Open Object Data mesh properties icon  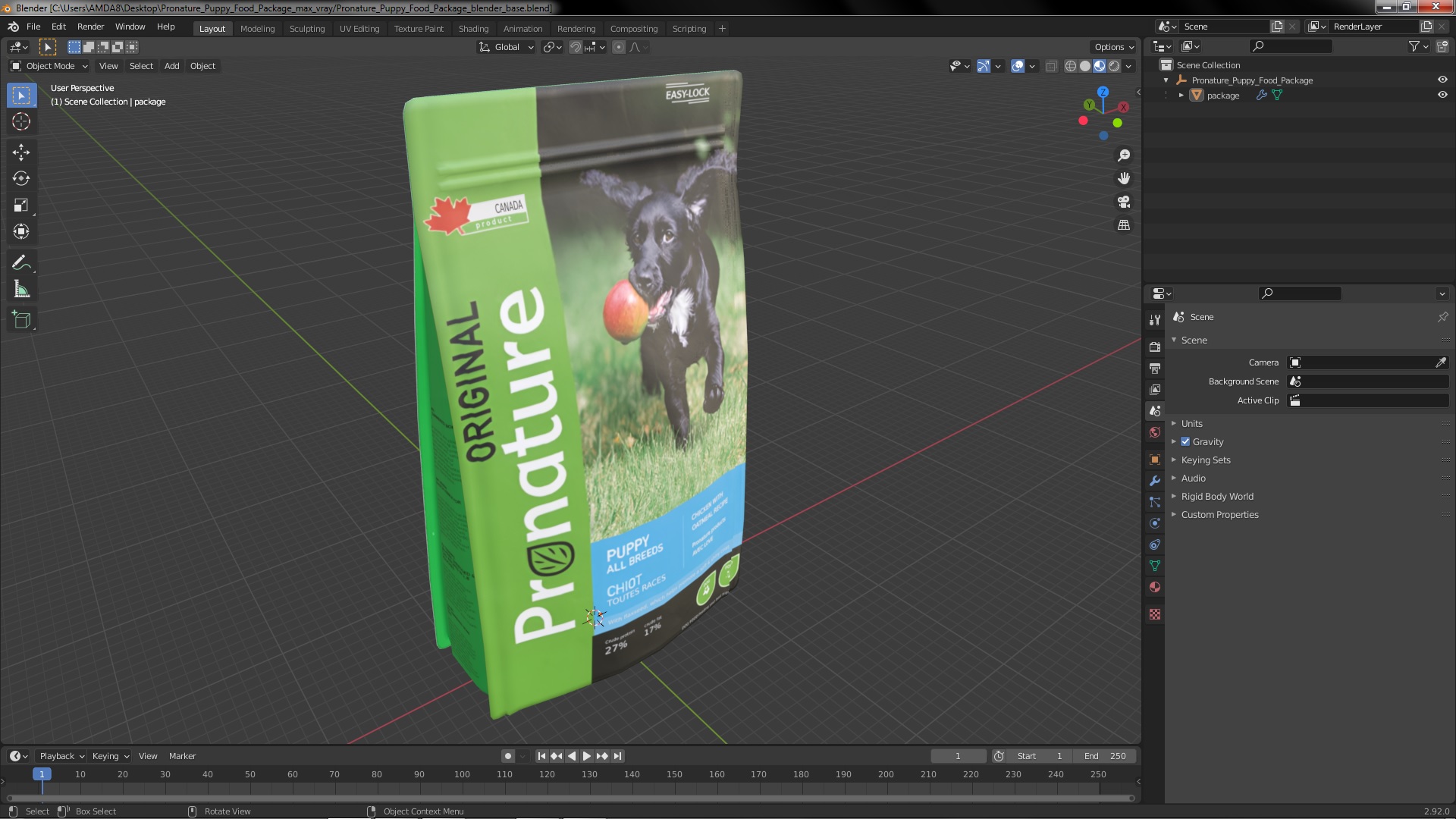[1155, 566]
